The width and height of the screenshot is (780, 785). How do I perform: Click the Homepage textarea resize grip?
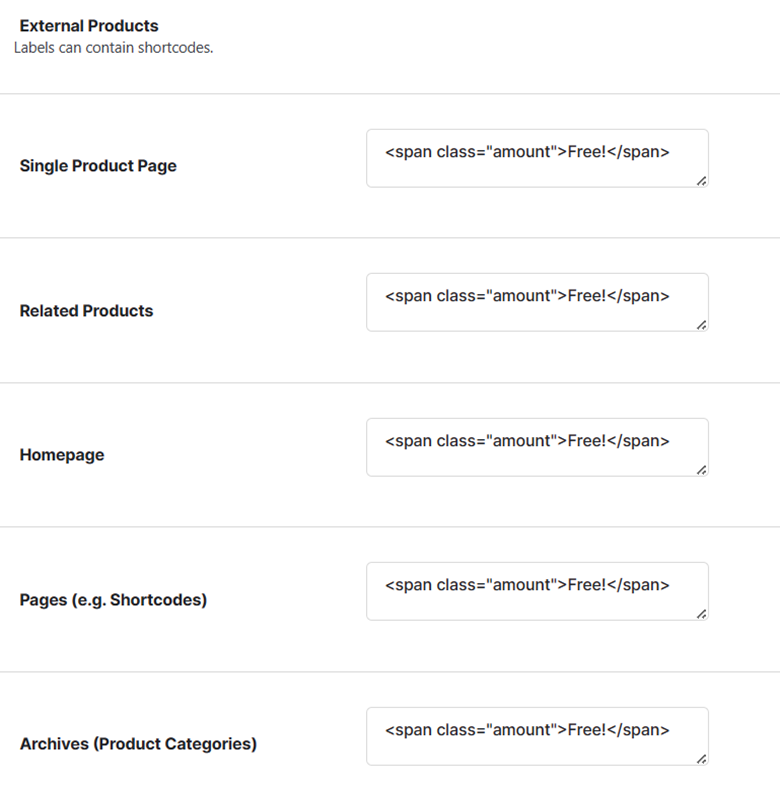(701, 470)
